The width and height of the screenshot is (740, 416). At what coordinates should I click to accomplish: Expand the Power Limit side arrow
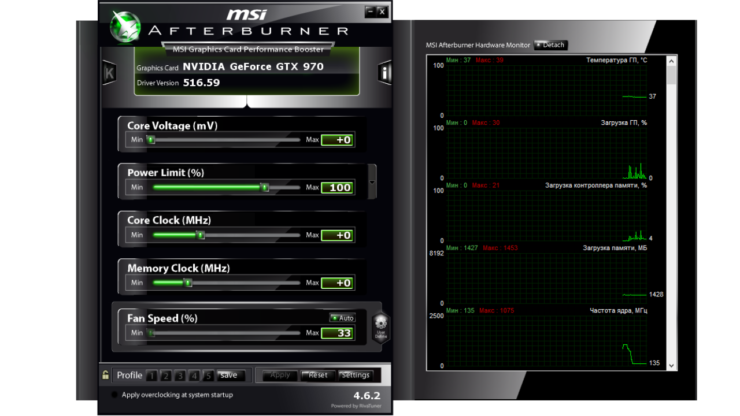372,182
